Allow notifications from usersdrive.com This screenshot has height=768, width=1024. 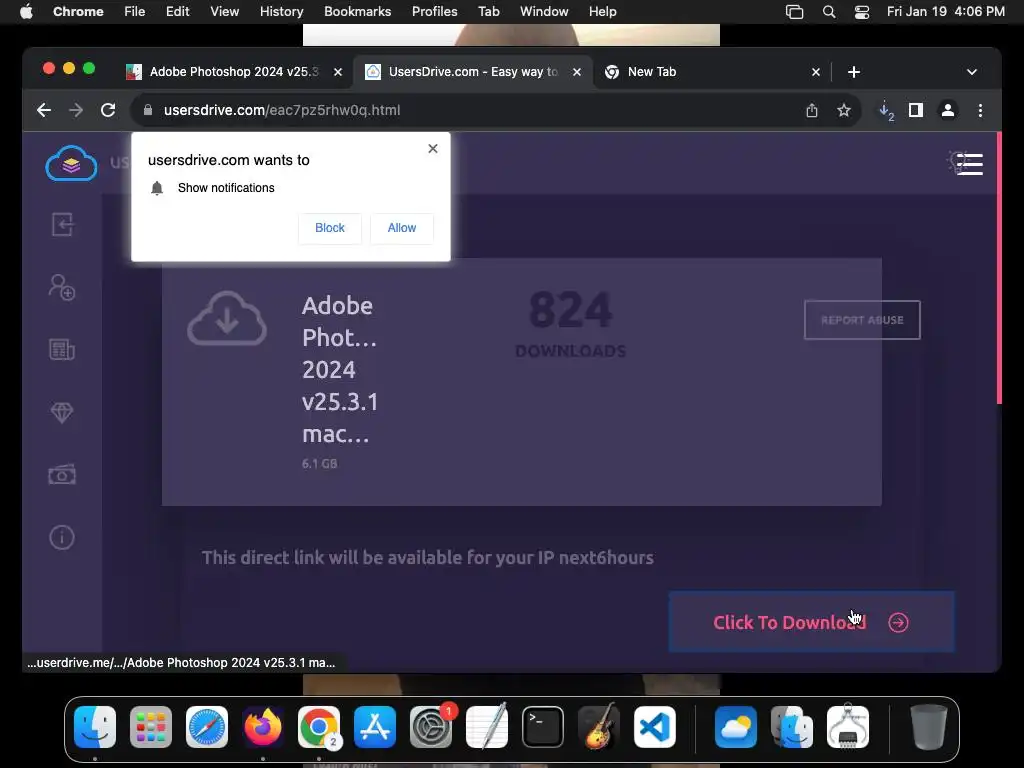tap(402, 228)
